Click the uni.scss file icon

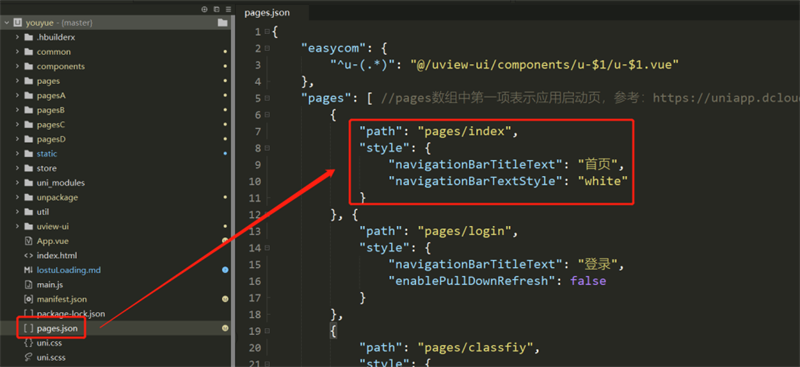tap(29, 357)
